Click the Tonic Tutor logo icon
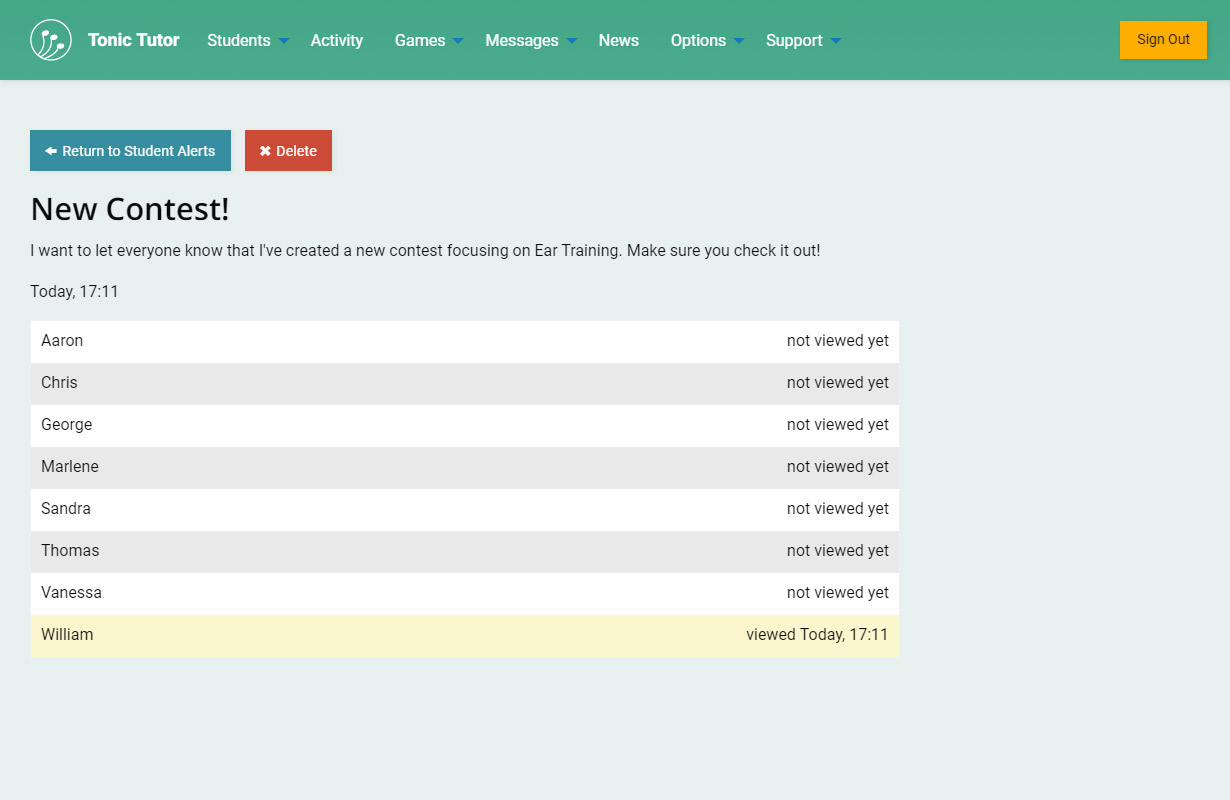This screenshot has height=800, width=1230. (x=51, y=40)
